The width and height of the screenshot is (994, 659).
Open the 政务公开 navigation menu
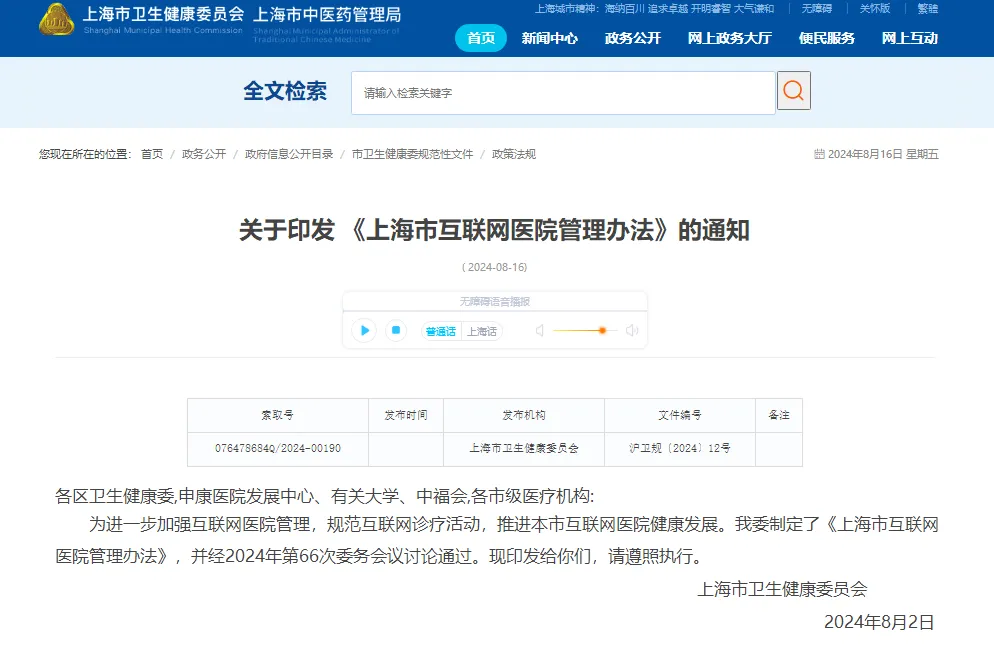(x=632, y=38)
